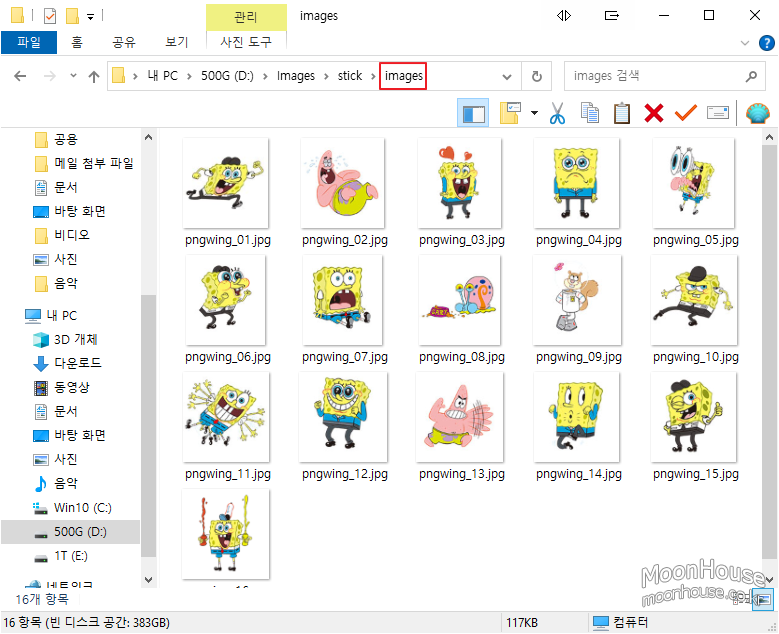Click the Paste clipboard icon
Viewport: 779px width, 634px height.
pos(622,113)
